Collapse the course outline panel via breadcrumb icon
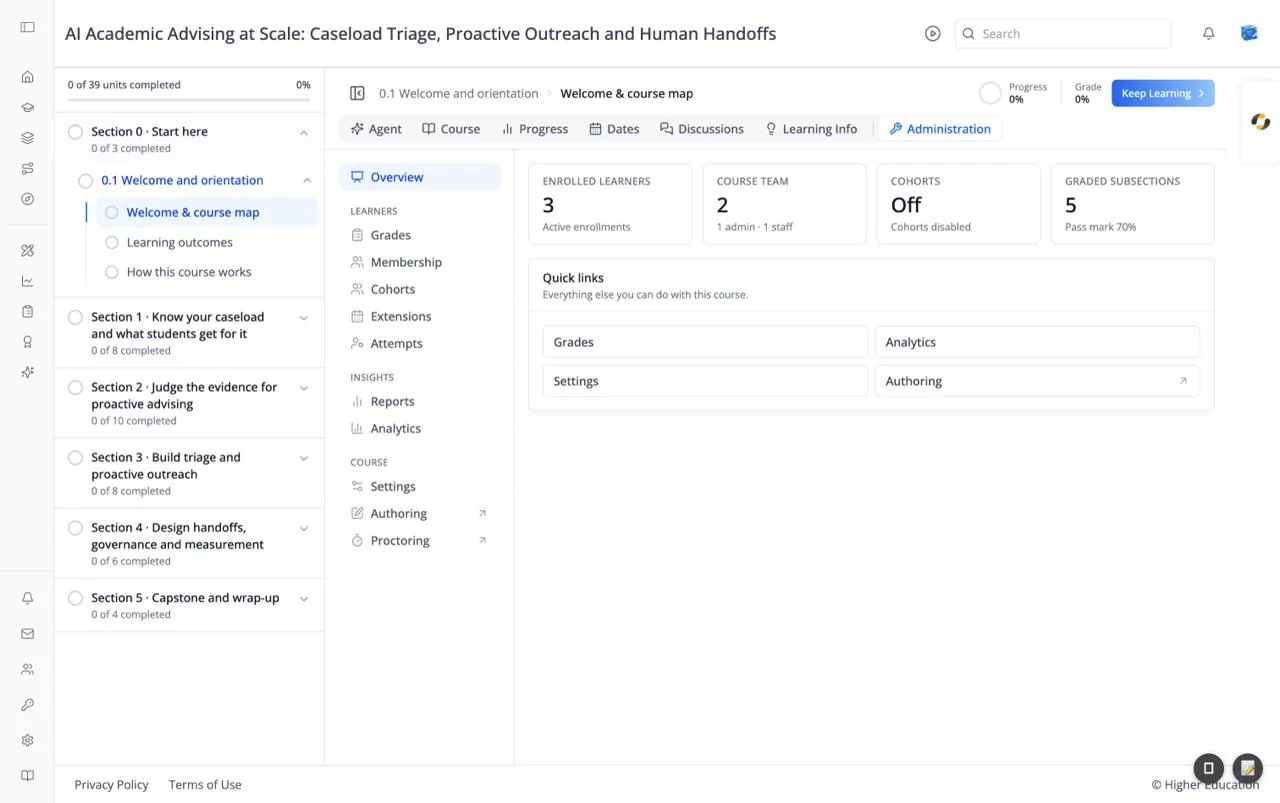The width and height of the screenshot is (1280, 803). coord(357,94)
